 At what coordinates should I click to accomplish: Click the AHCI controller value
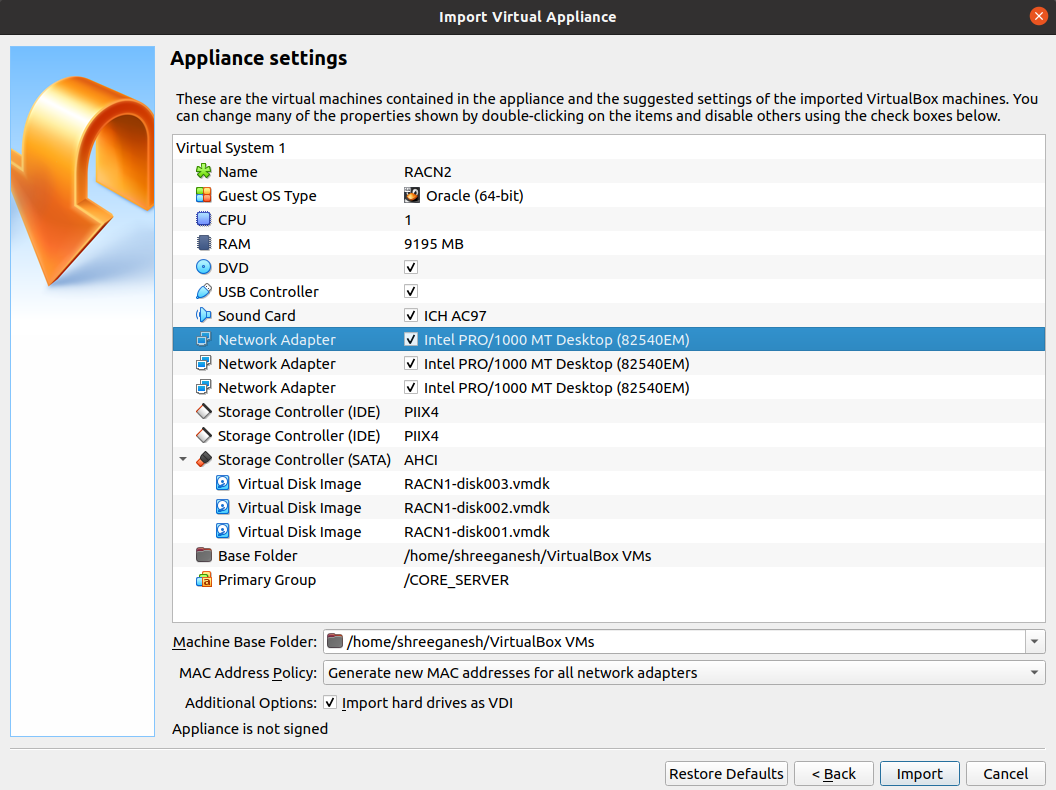[x=421, y=460]
